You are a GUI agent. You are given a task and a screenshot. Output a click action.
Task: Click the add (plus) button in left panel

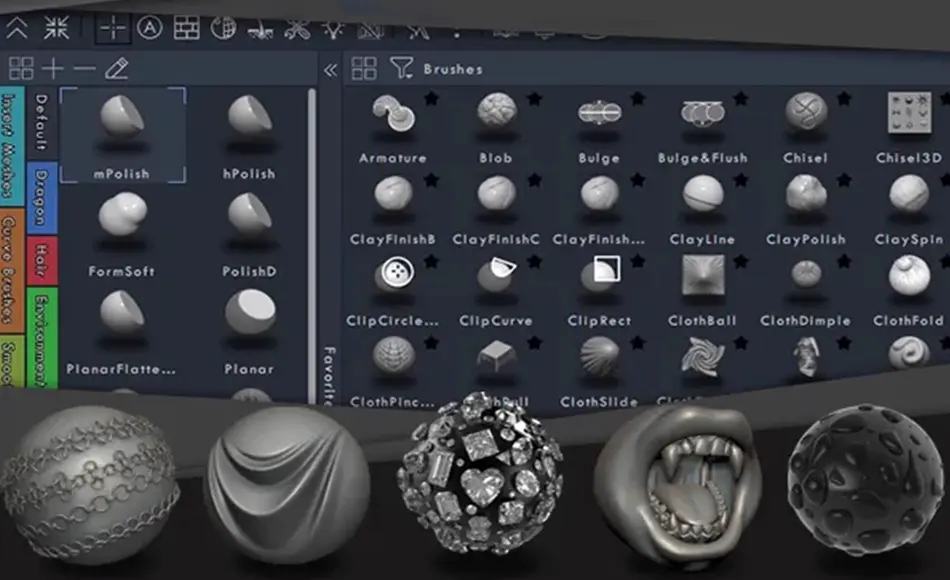[53, 68]
